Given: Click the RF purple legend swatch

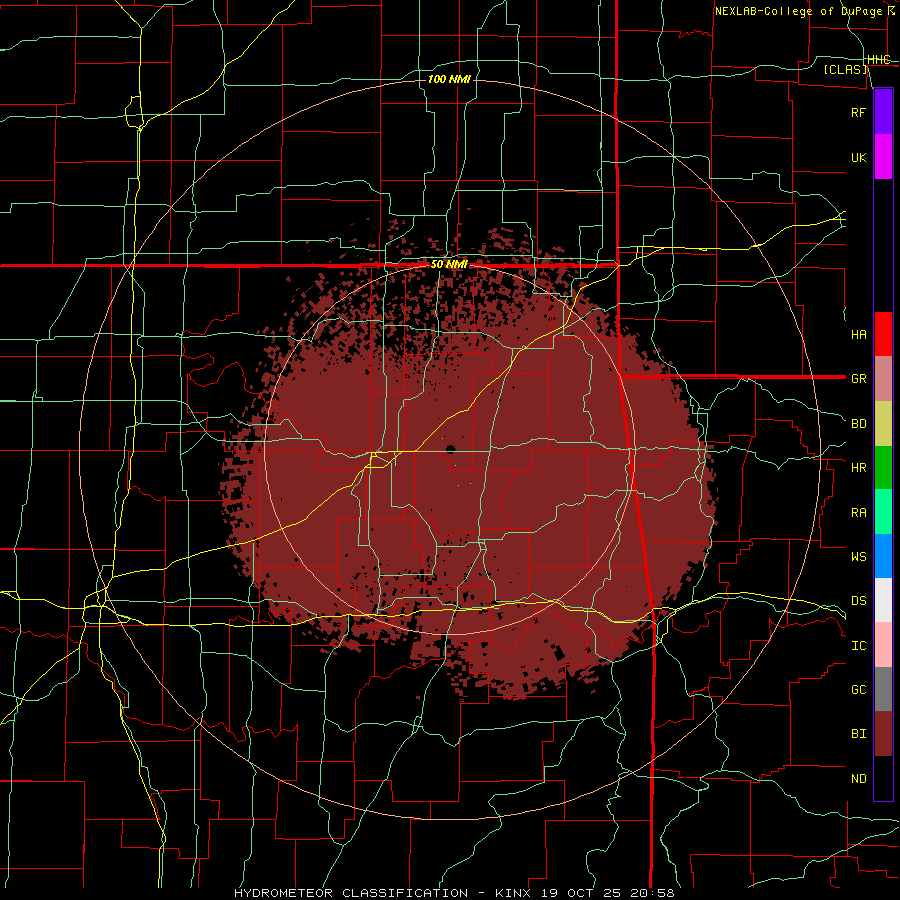Looking at the screenshot, I should tap(883, 112).
